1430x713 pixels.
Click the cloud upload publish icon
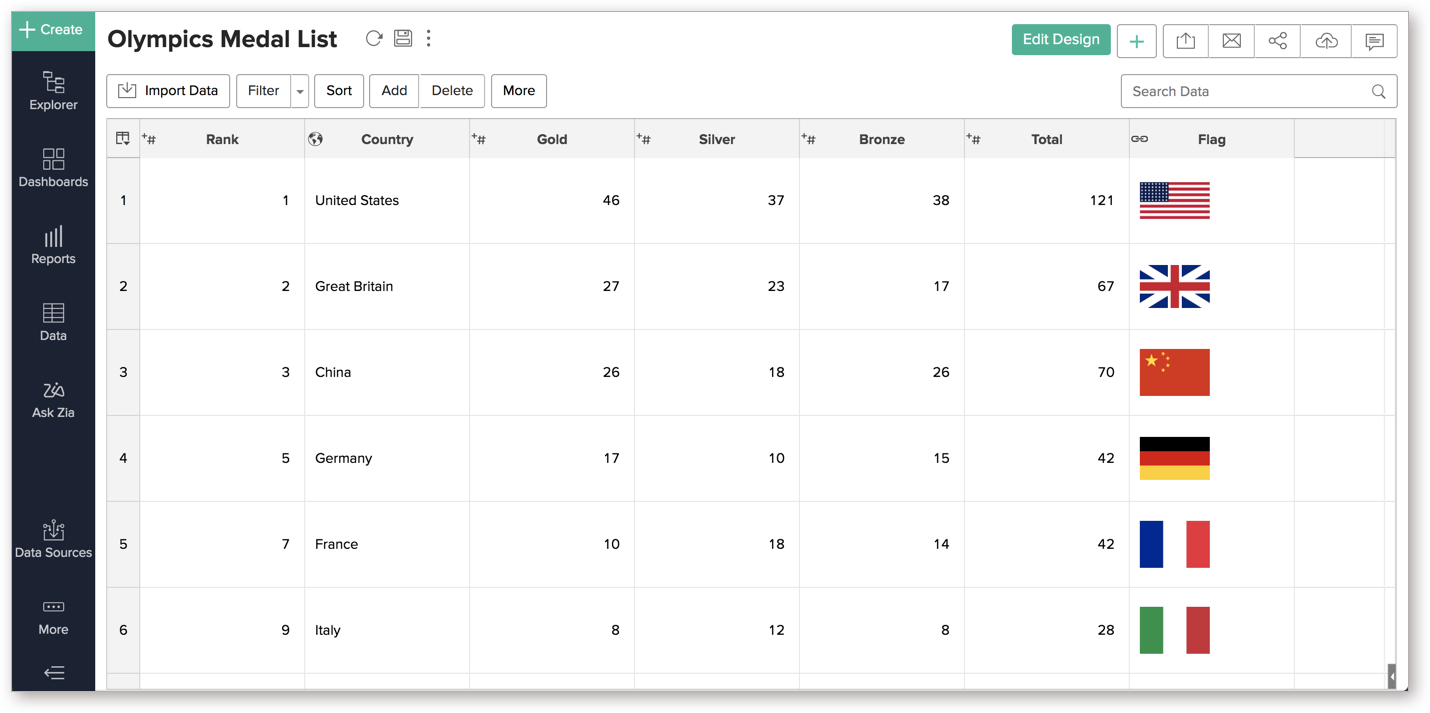coord(1327,41)
